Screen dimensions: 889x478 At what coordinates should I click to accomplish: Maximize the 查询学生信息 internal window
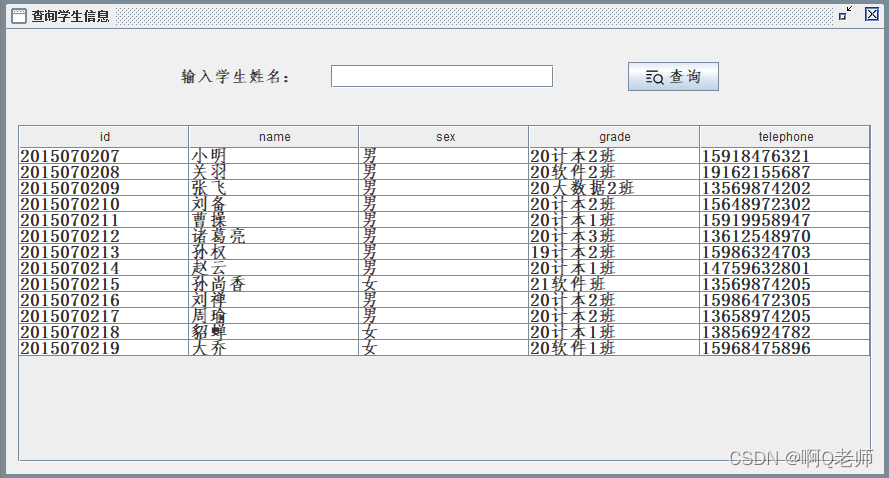point(845,14)
